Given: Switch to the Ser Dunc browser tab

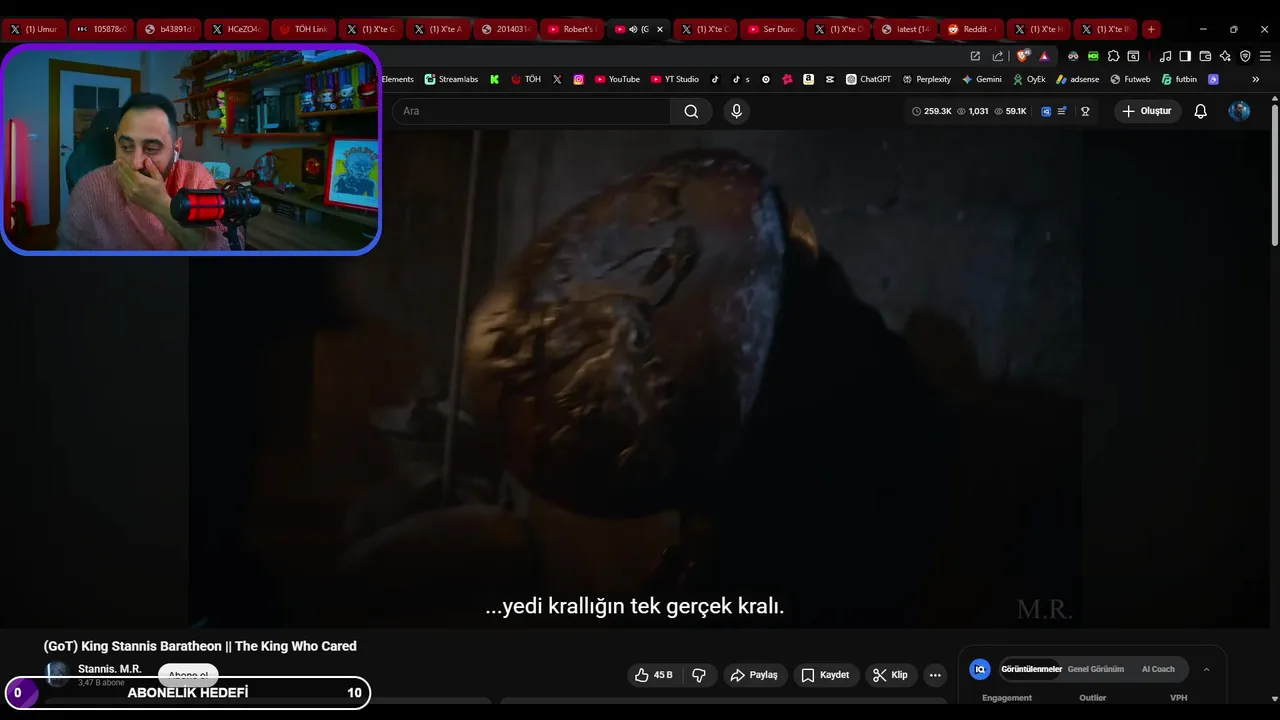Looking at the screenshot, I should click(771, 29).
